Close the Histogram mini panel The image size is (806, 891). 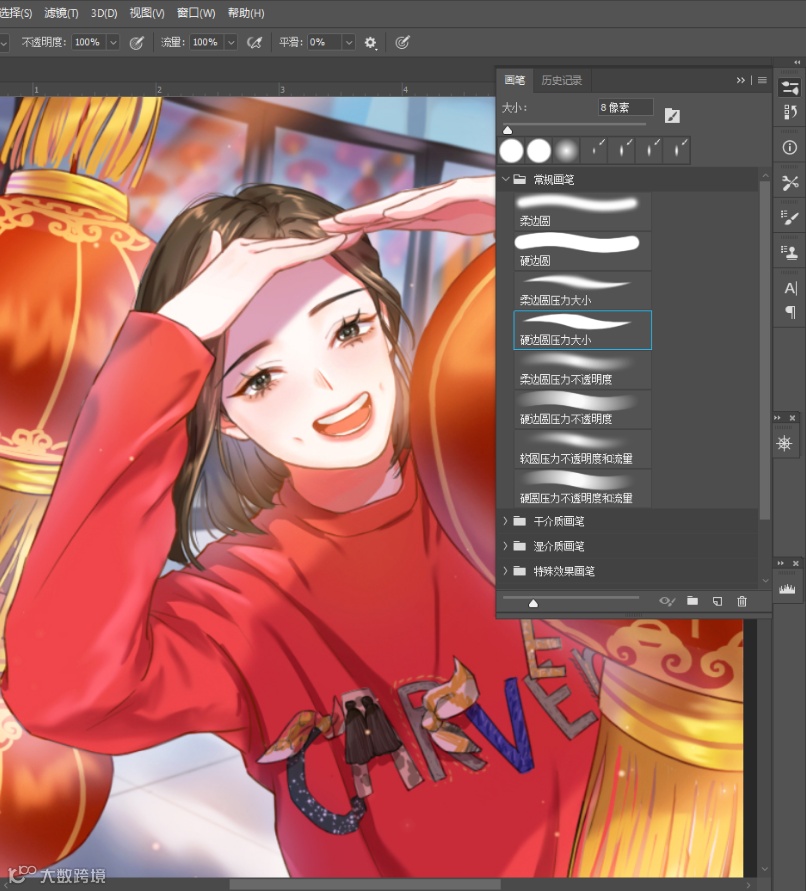pos(796,563)
